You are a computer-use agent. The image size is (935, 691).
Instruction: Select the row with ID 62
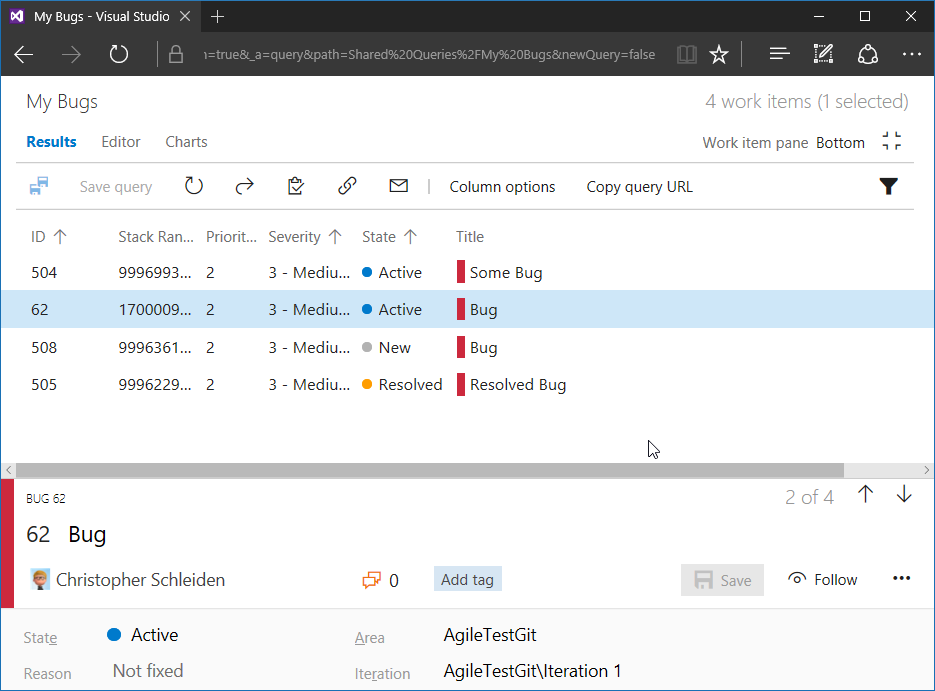(x=468, y=309)
